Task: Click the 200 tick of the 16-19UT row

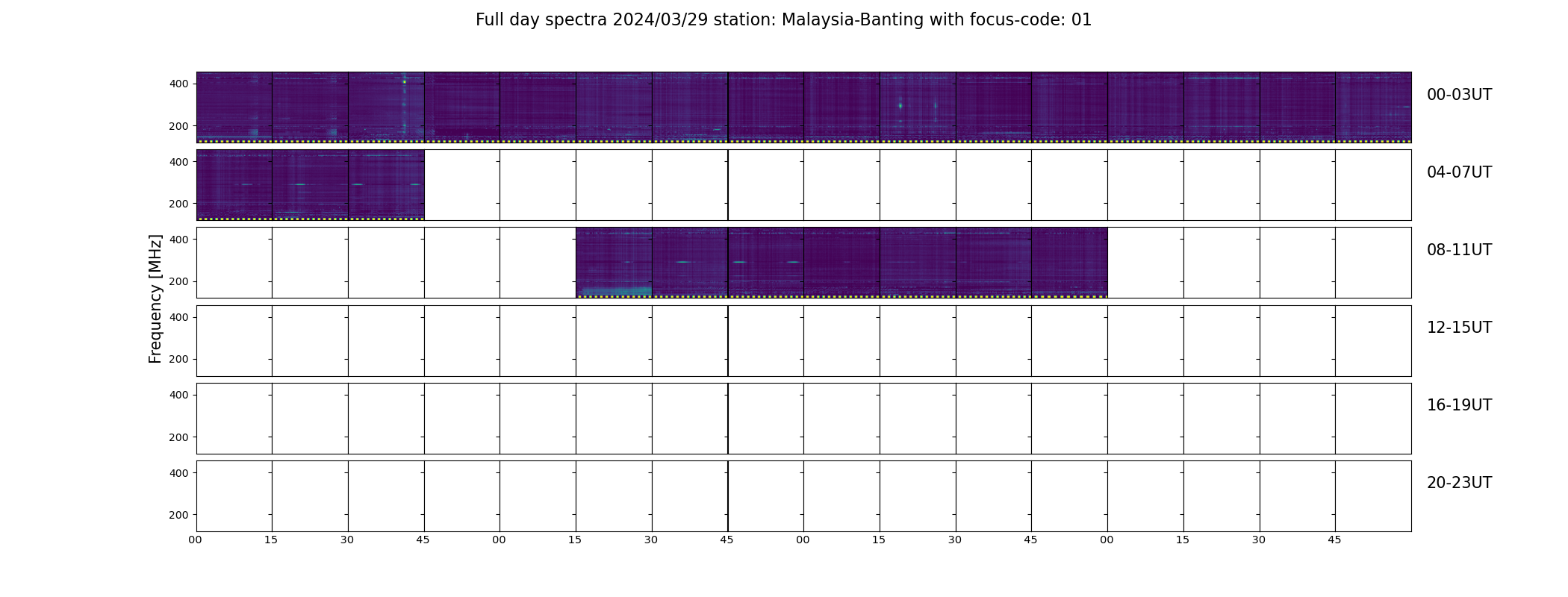Action: (x=179, y=437)
